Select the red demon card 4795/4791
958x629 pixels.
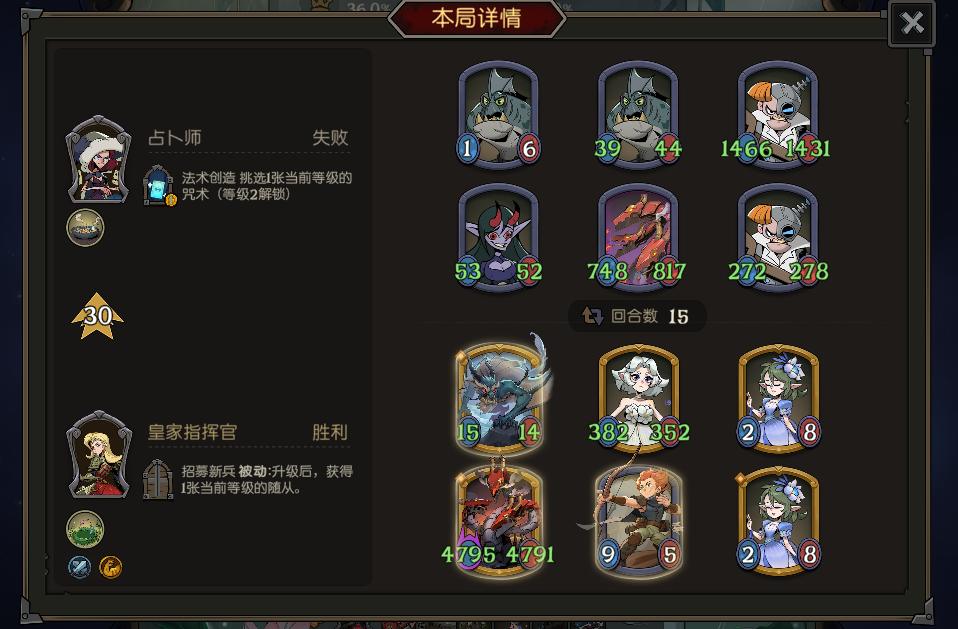[499, 521]
